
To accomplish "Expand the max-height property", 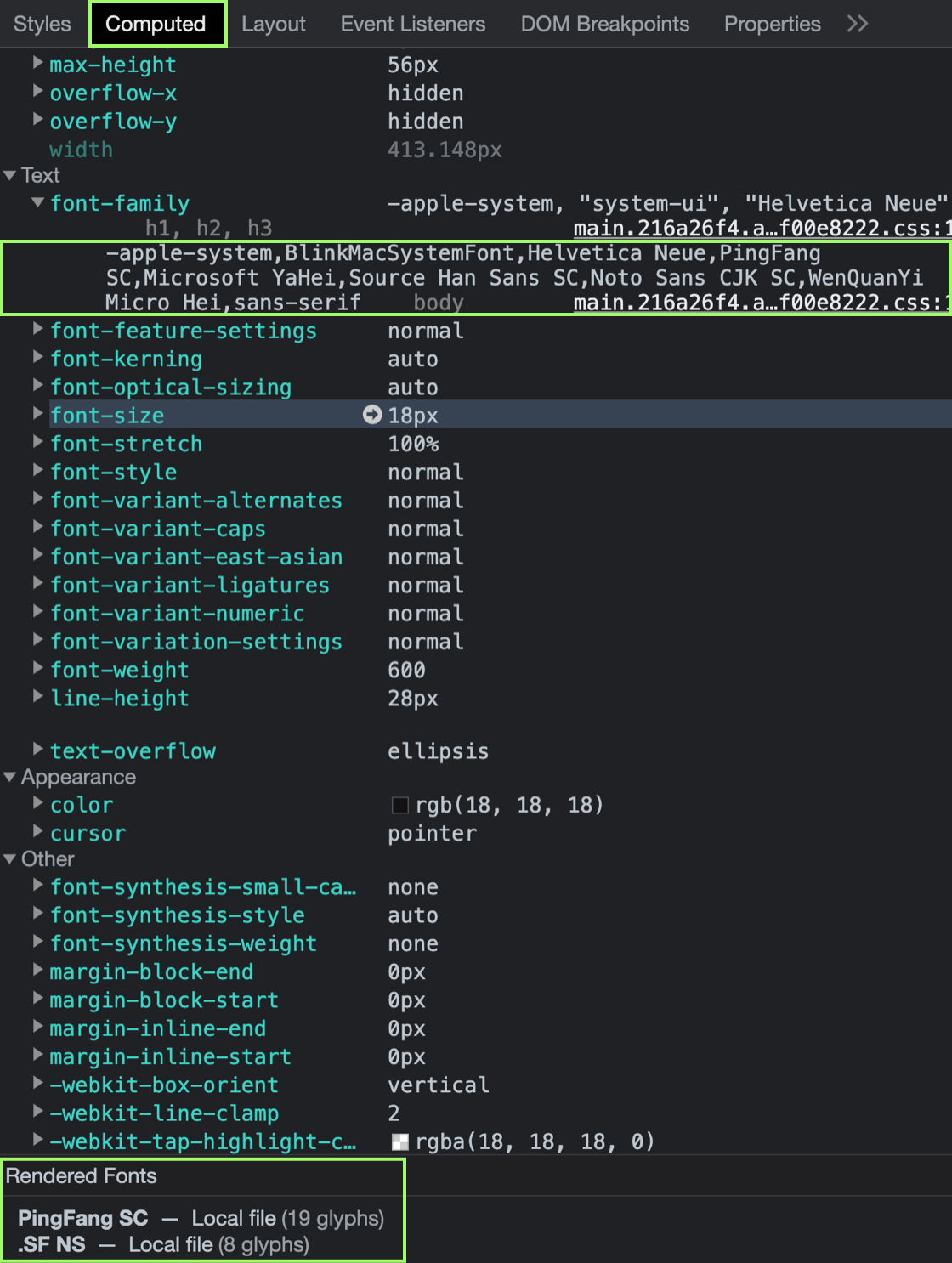I will pos(37,63).
